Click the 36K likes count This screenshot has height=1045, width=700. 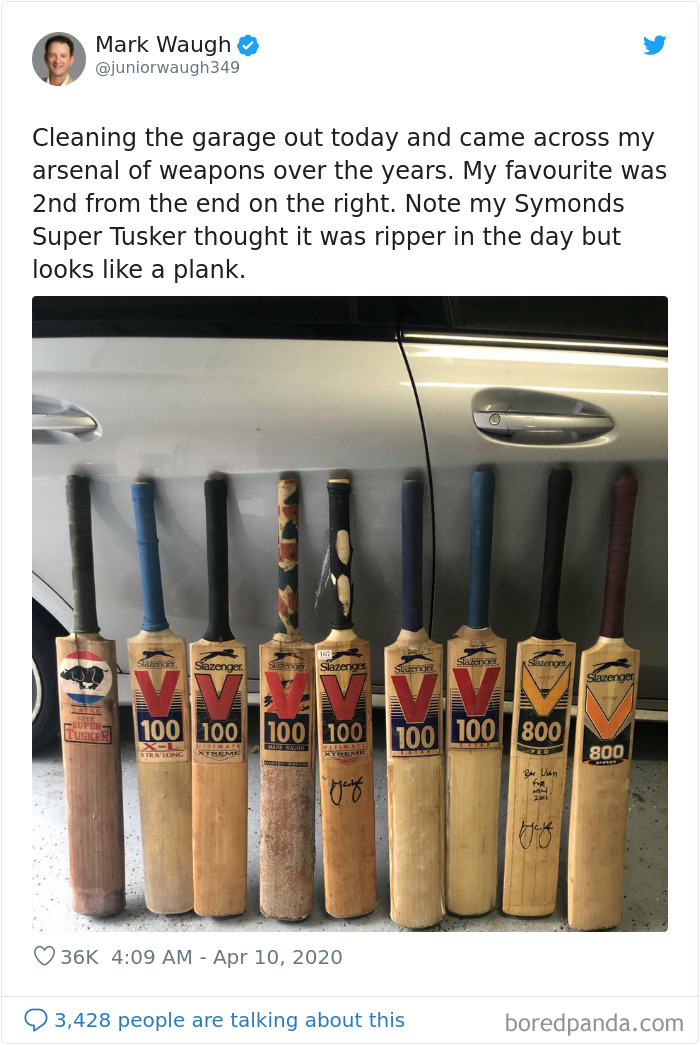click(x=79, y=957)
